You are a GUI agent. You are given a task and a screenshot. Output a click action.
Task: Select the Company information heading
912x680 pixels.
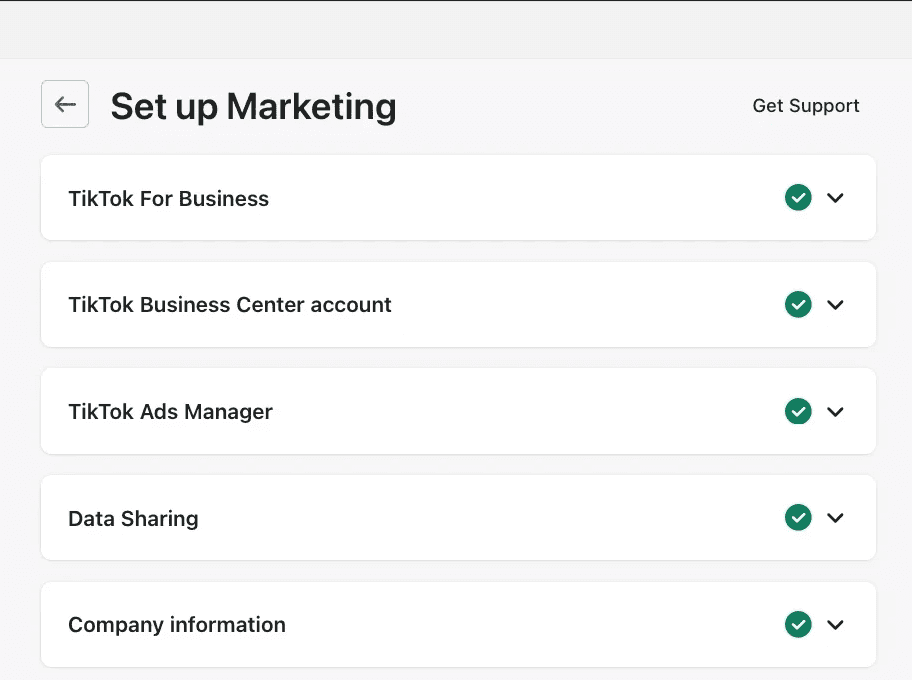coord(177,625)
